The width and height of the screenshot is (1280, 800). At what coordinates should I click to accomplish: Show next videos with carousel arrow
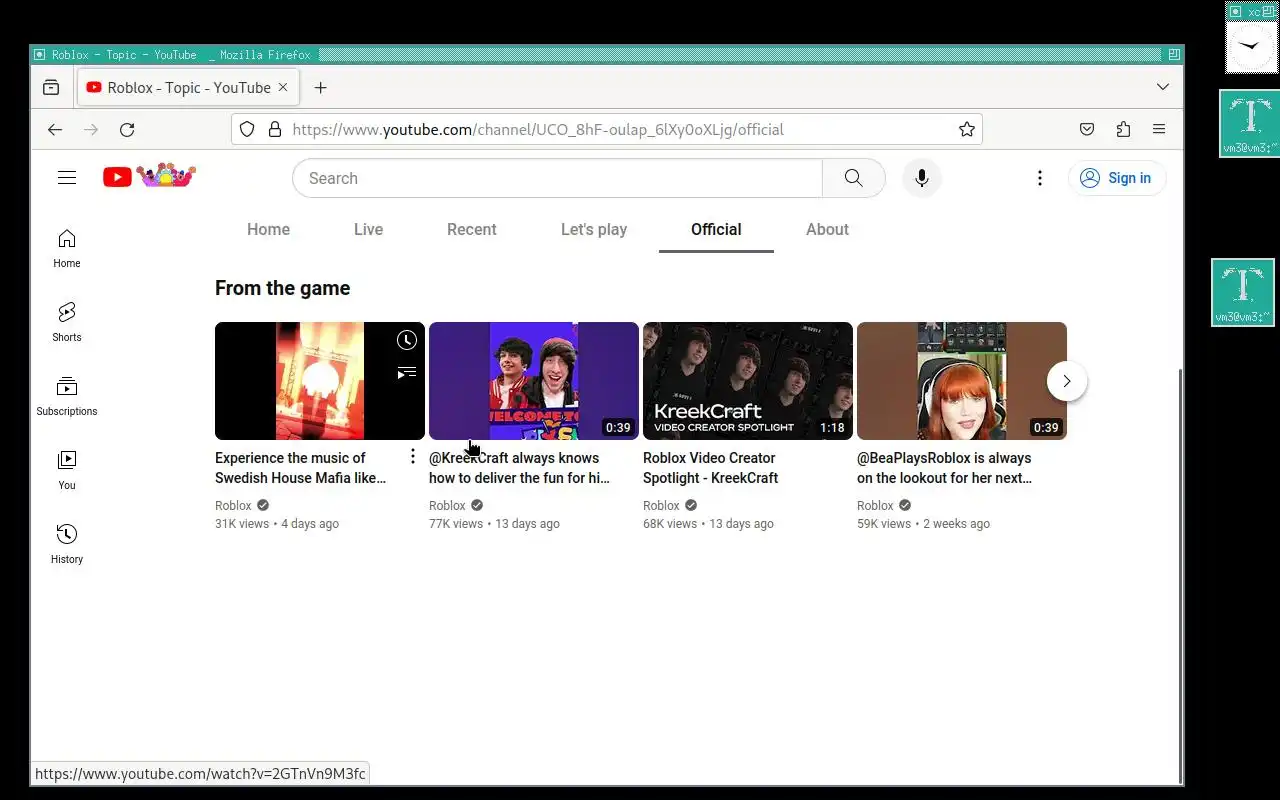point(1067,381)
